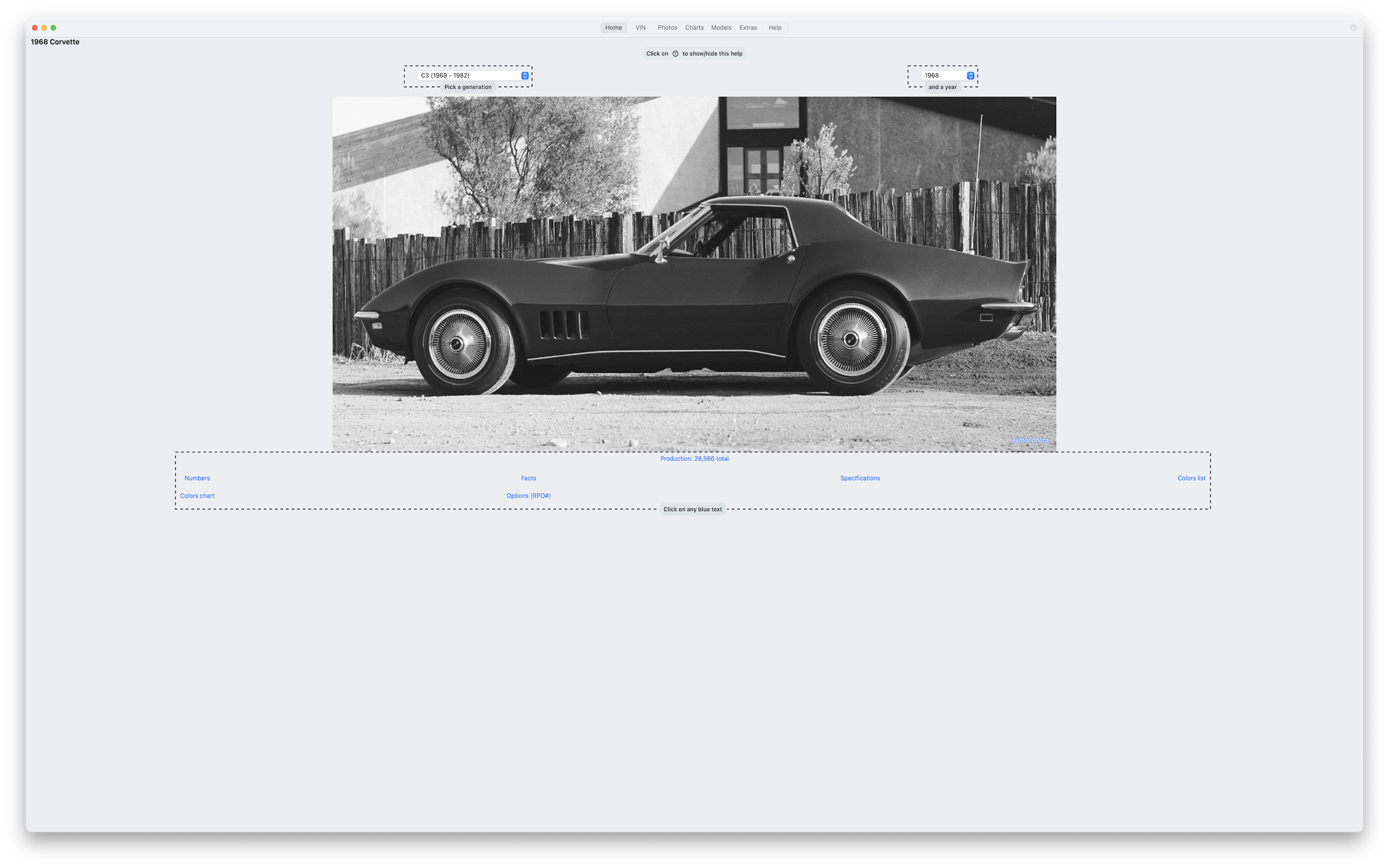Click the Numbers link

(197, 478)
